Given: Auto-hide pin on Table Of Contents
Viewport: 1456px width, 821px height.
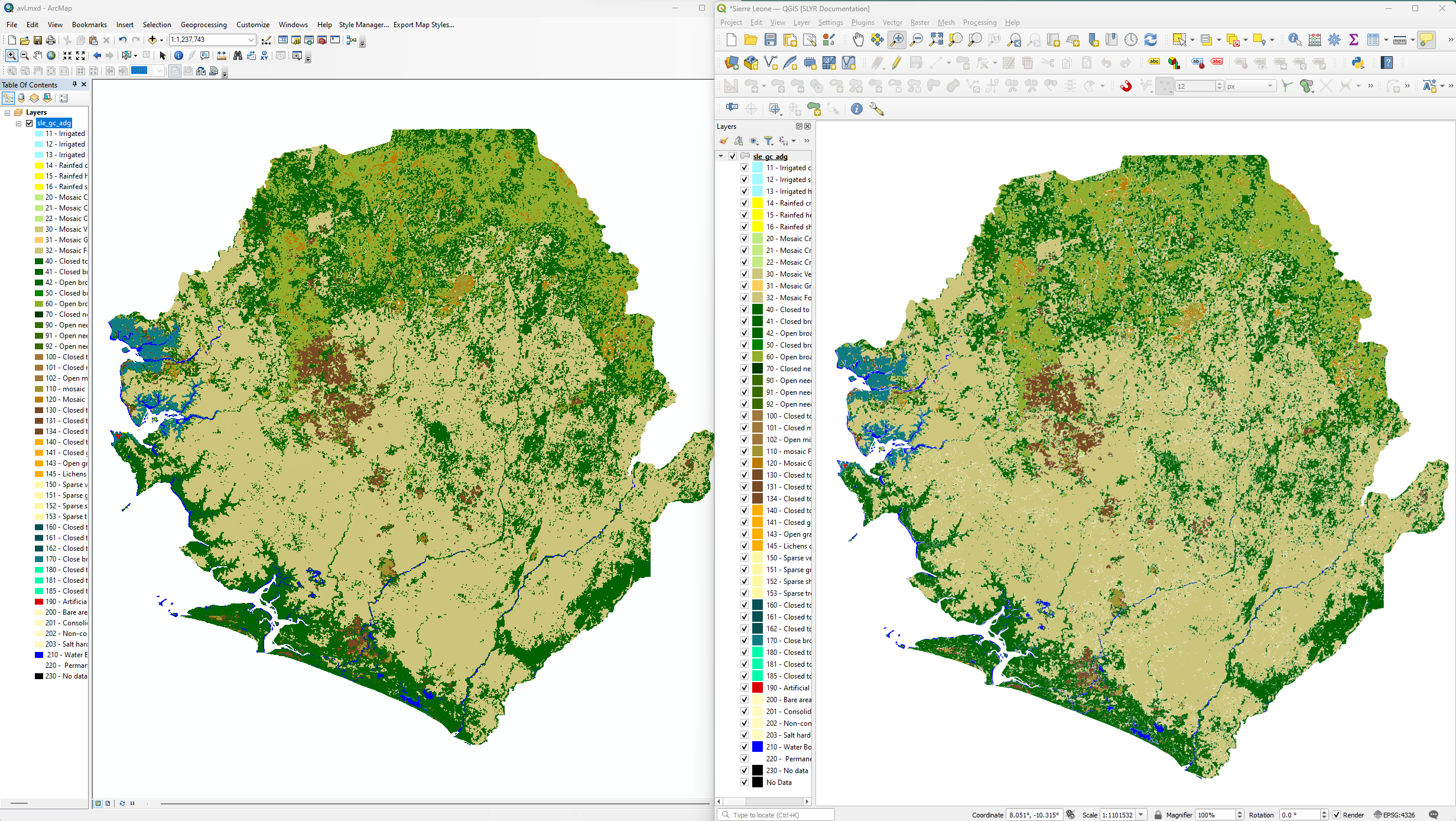Looking at the screenshot, I should (x=74, y=85).
